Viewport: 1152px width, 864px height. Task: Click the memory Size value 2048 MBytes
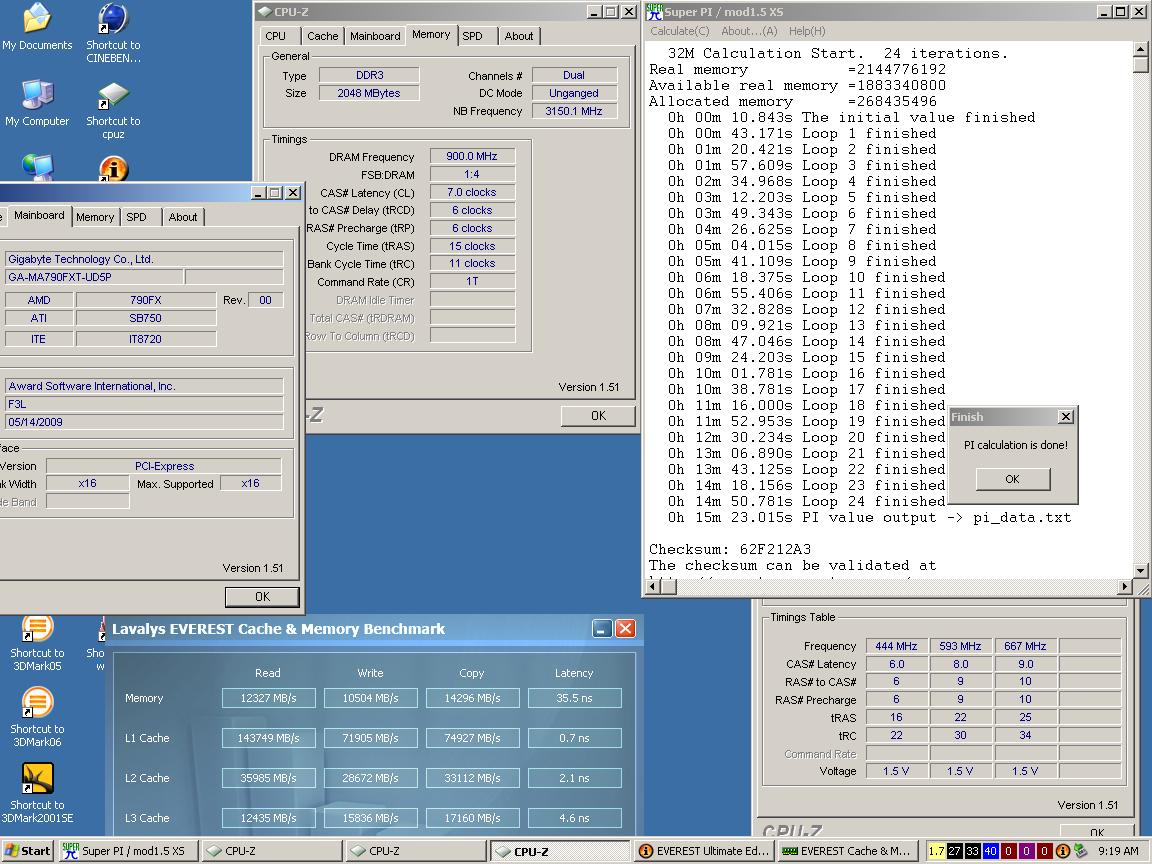(x=369, y=93)
